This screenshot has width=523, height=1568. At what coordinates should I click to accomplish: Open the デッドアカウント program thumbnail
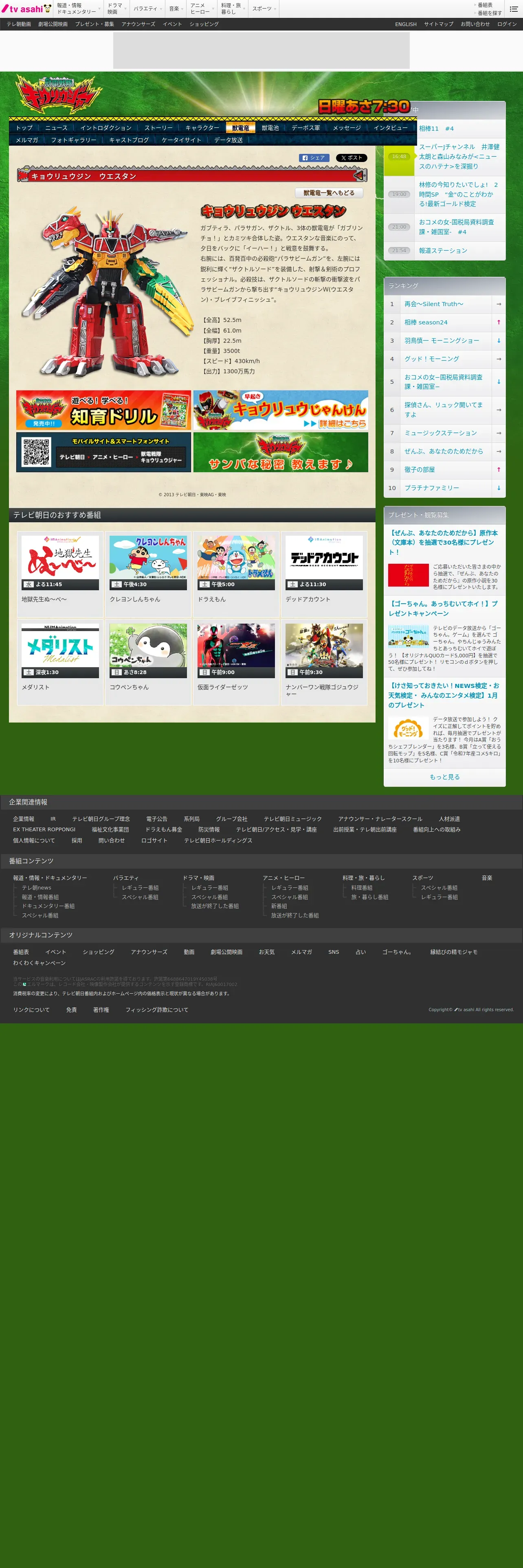[324, 563]
